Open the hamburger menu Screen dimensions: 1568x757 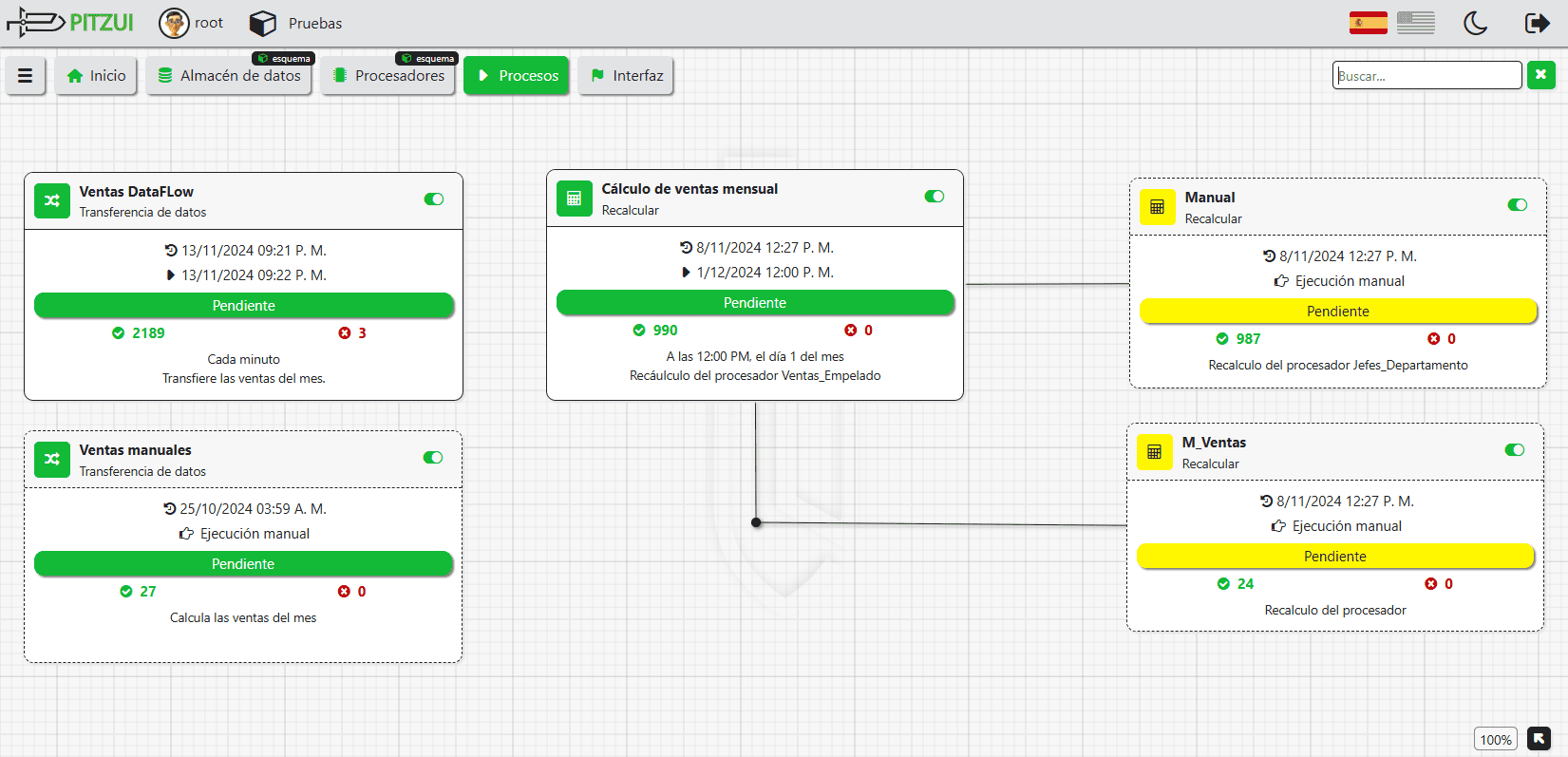(x=26, y=75)
